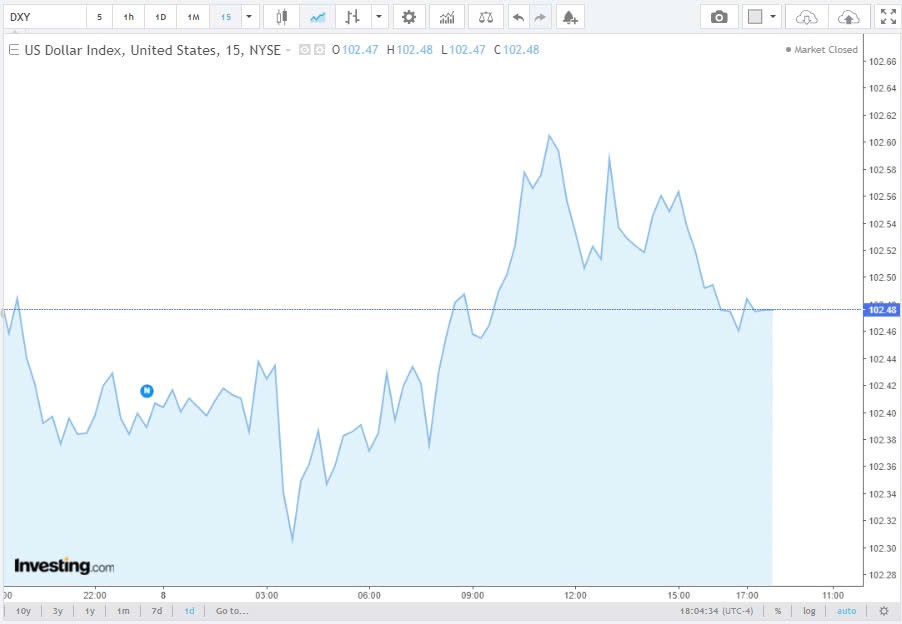Open the indicators icon on the toolbar
902x624 pixels.
click(x=446, y=16)
